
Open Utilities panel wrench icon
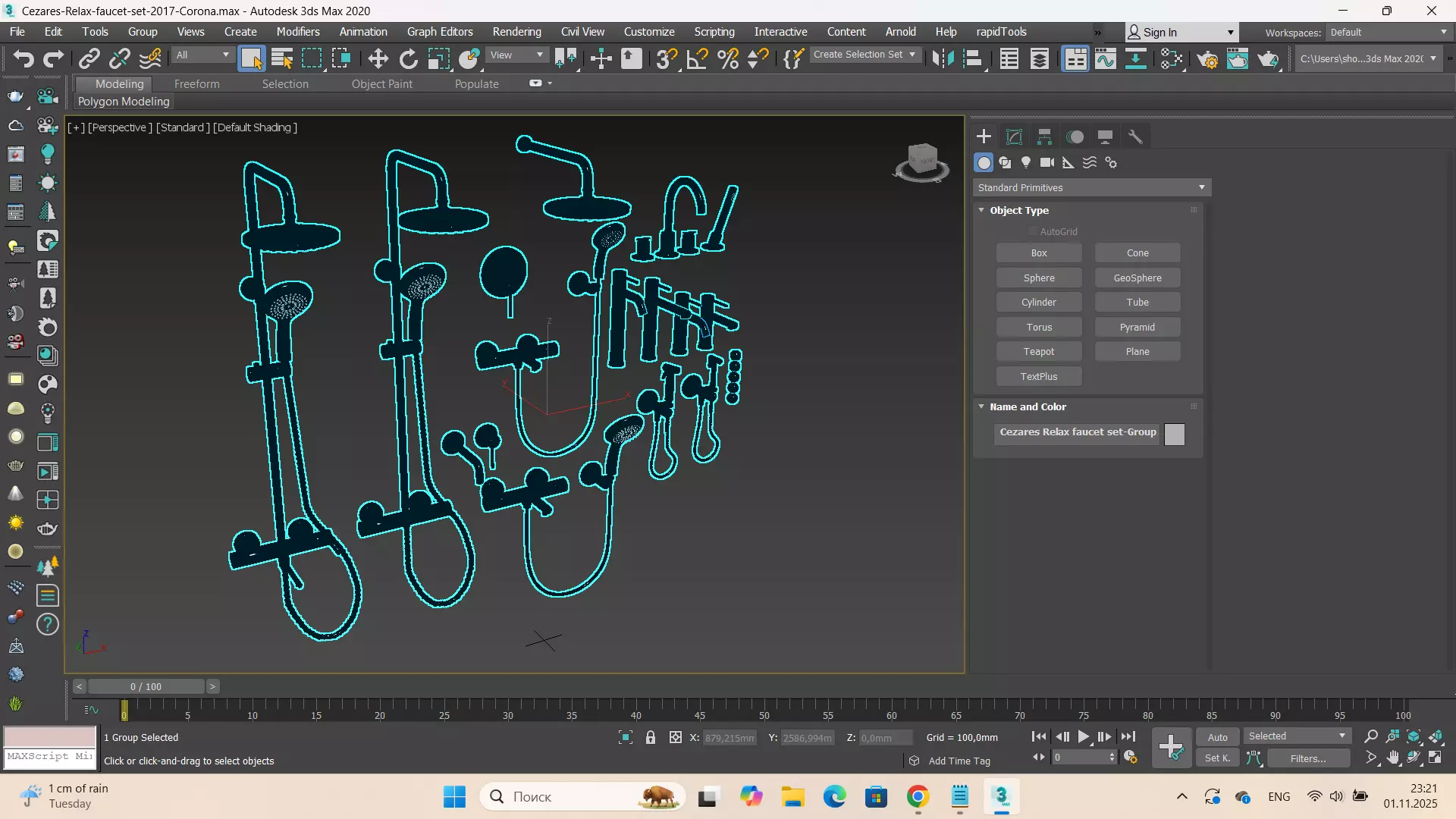tap(1135, 136)
